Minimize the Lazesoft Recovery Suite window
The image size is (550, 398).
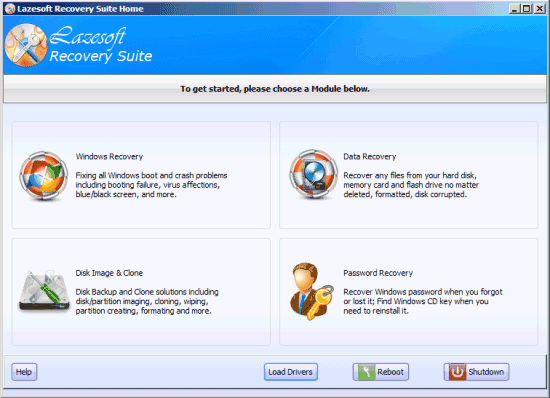[x=514, y=8]
